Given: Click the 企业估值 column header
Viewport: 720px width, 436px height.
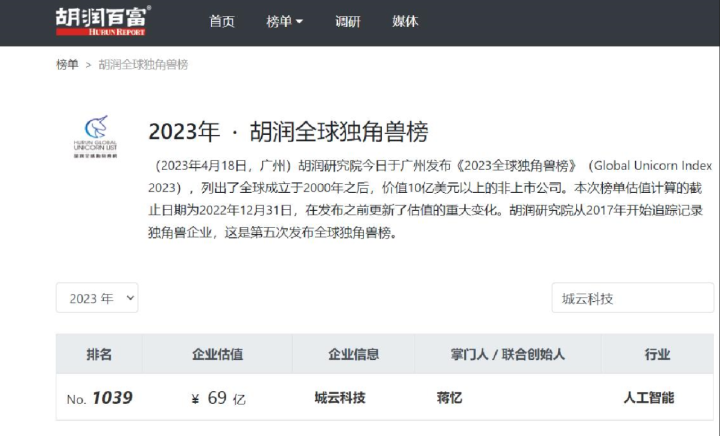Looking at the screenshot, I should (217, 354).
